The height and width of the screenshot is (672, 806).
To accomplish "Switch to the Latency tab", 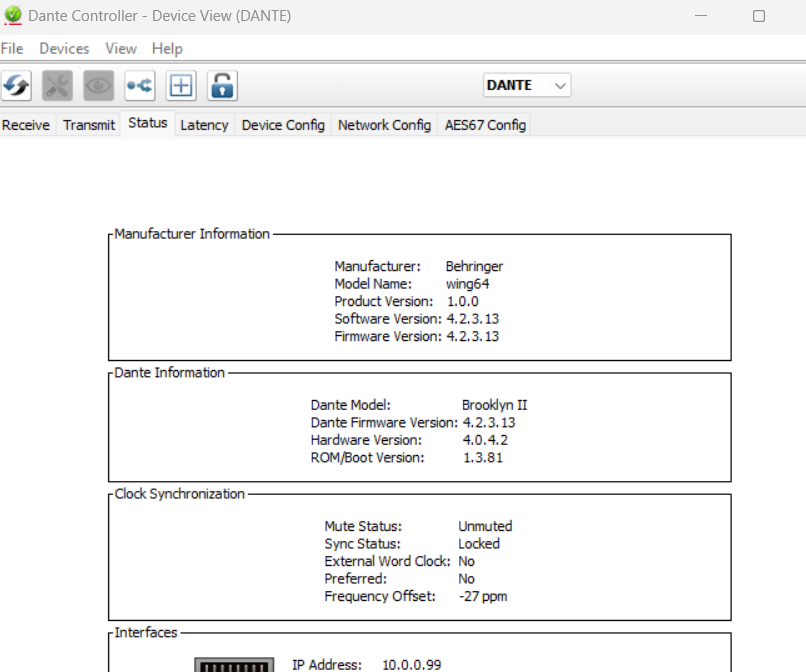I will 204,125.
